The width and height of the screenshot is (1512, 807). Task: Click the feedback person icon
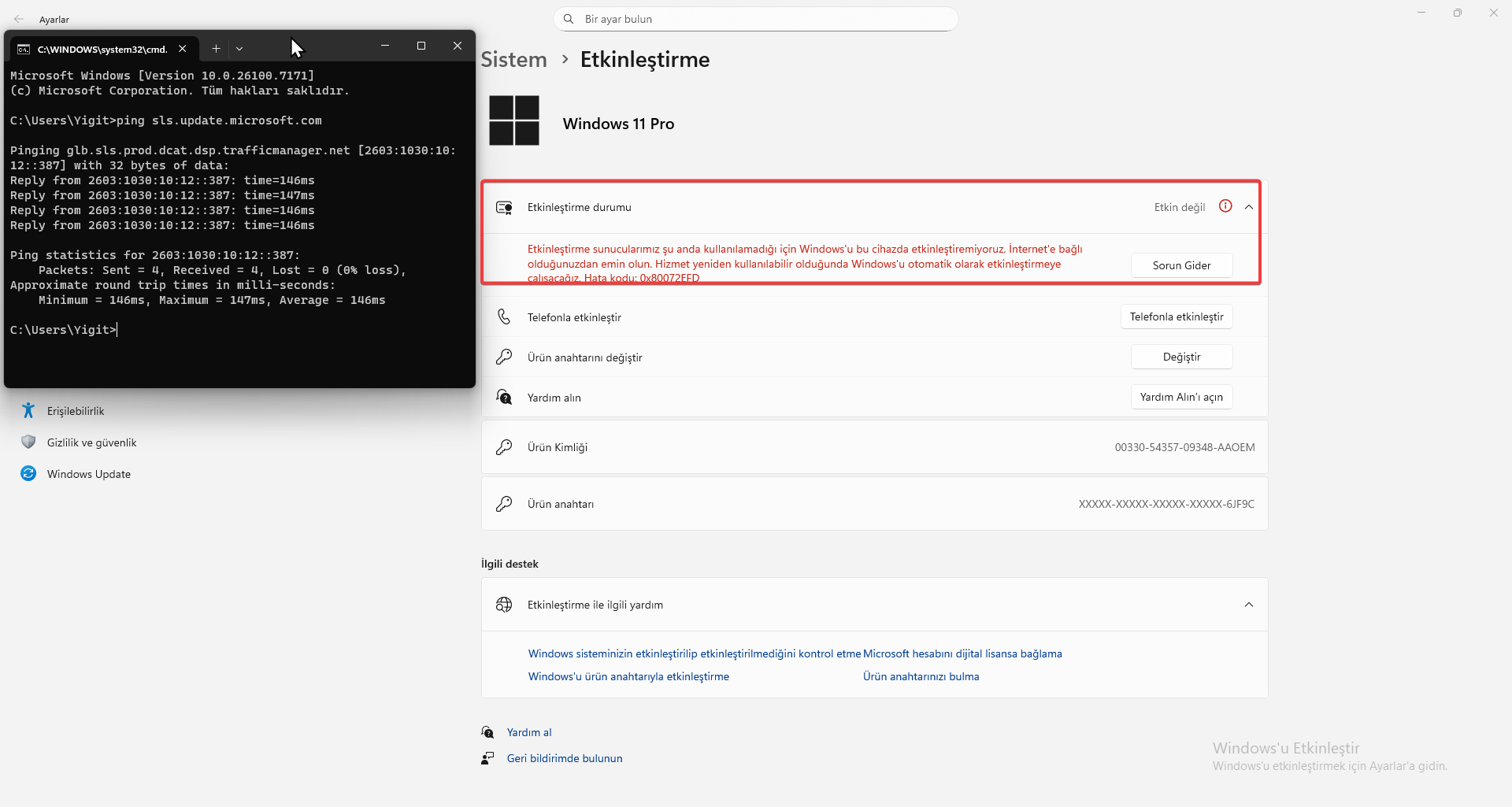click(488, 758)
